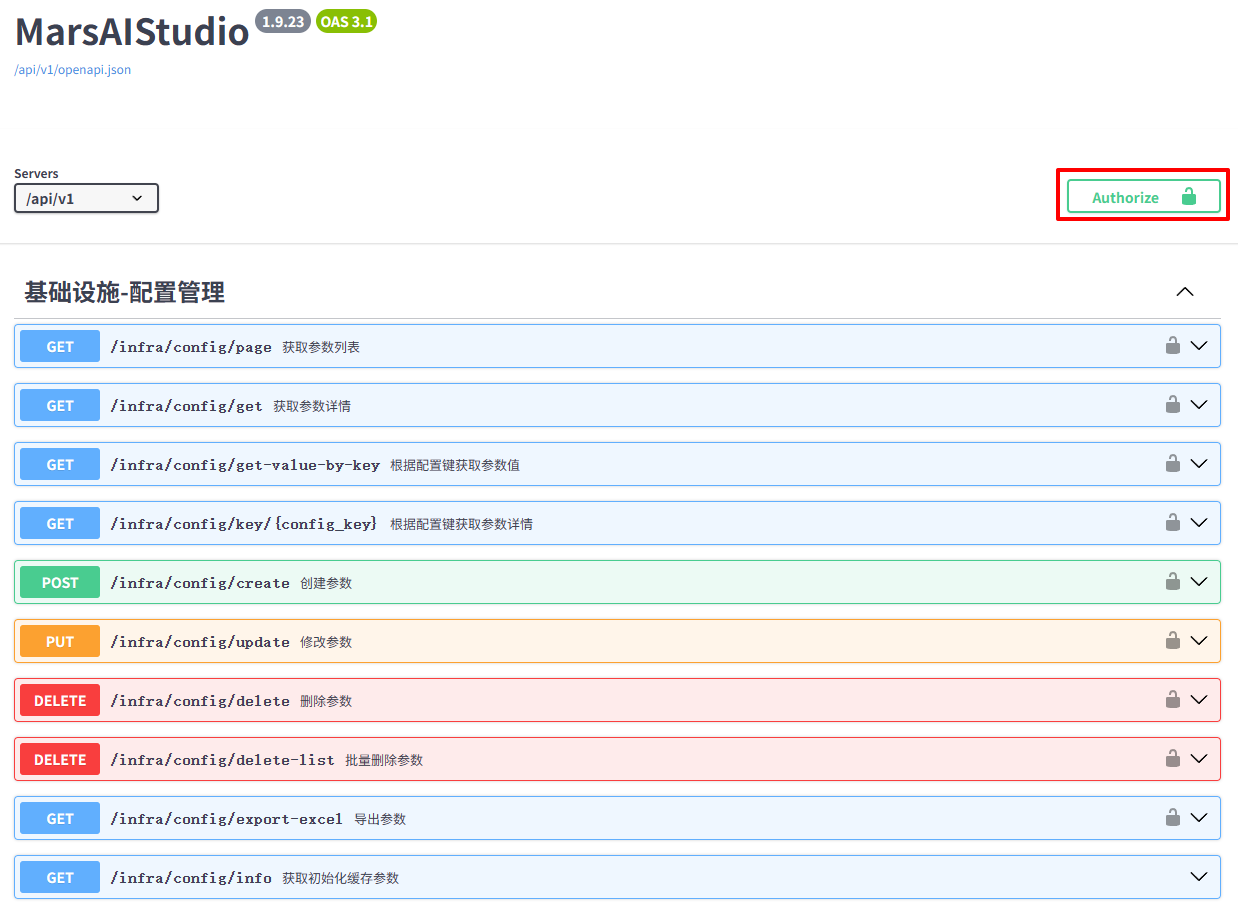Expand the /infra/config/export-excel endpoint chevron

point(1200,818)
